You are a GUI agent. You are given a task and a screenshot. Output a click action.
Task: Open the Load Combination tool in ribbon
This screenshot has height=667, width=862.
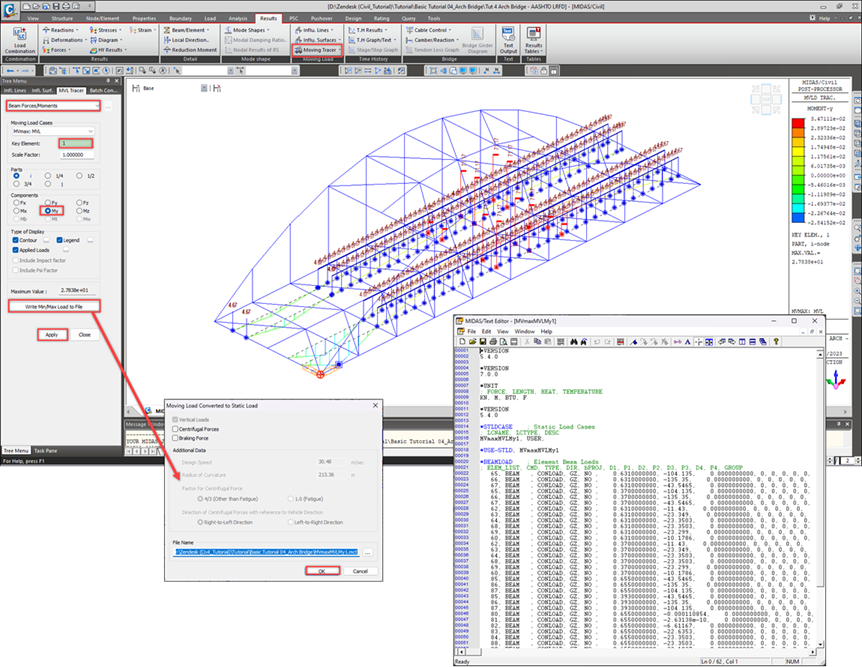coord(20,40)
